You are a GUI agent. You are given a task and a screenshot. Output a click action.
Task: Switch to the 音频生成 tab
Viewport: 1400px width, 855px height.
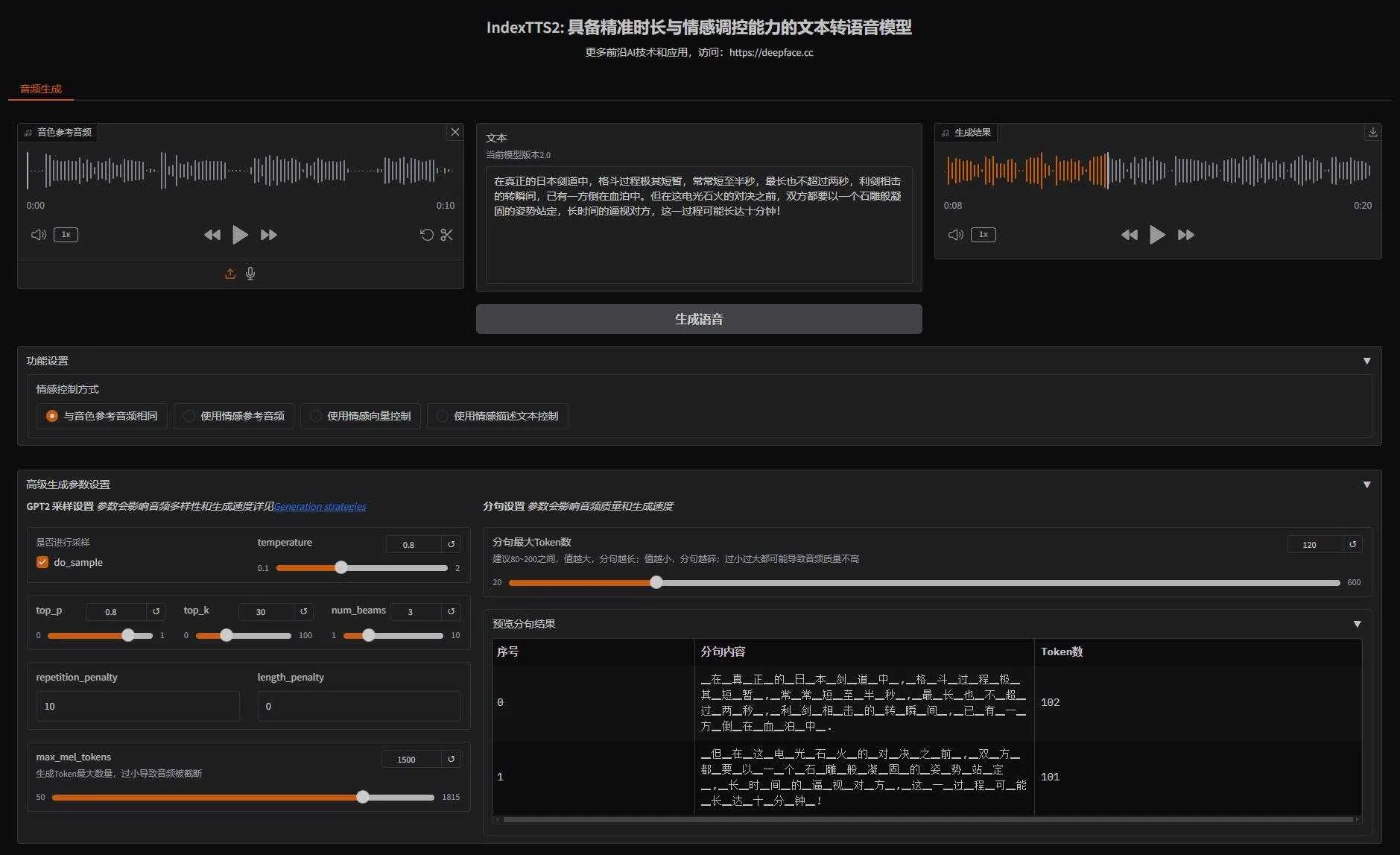click(41, 89)
